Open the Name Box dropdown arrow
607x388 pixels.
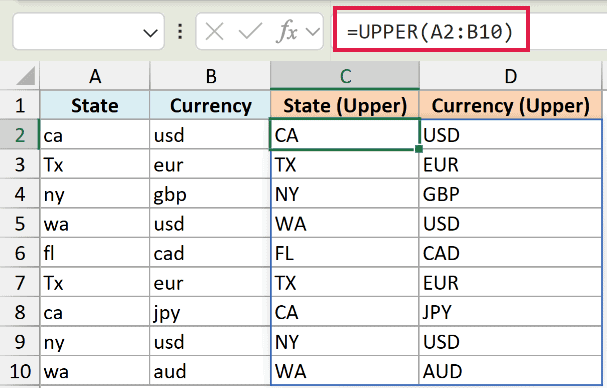tap(150, 33)
